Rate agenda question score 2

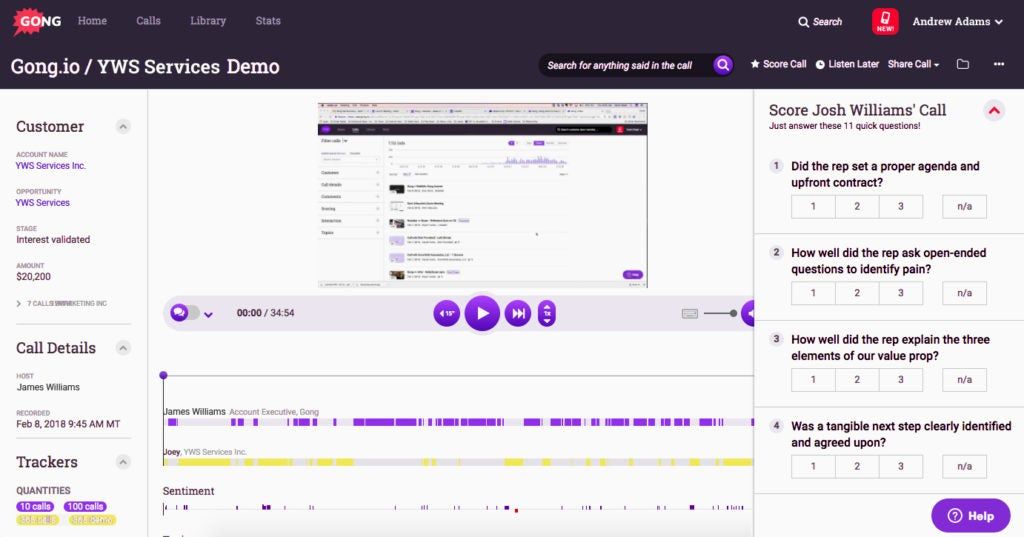857,206
